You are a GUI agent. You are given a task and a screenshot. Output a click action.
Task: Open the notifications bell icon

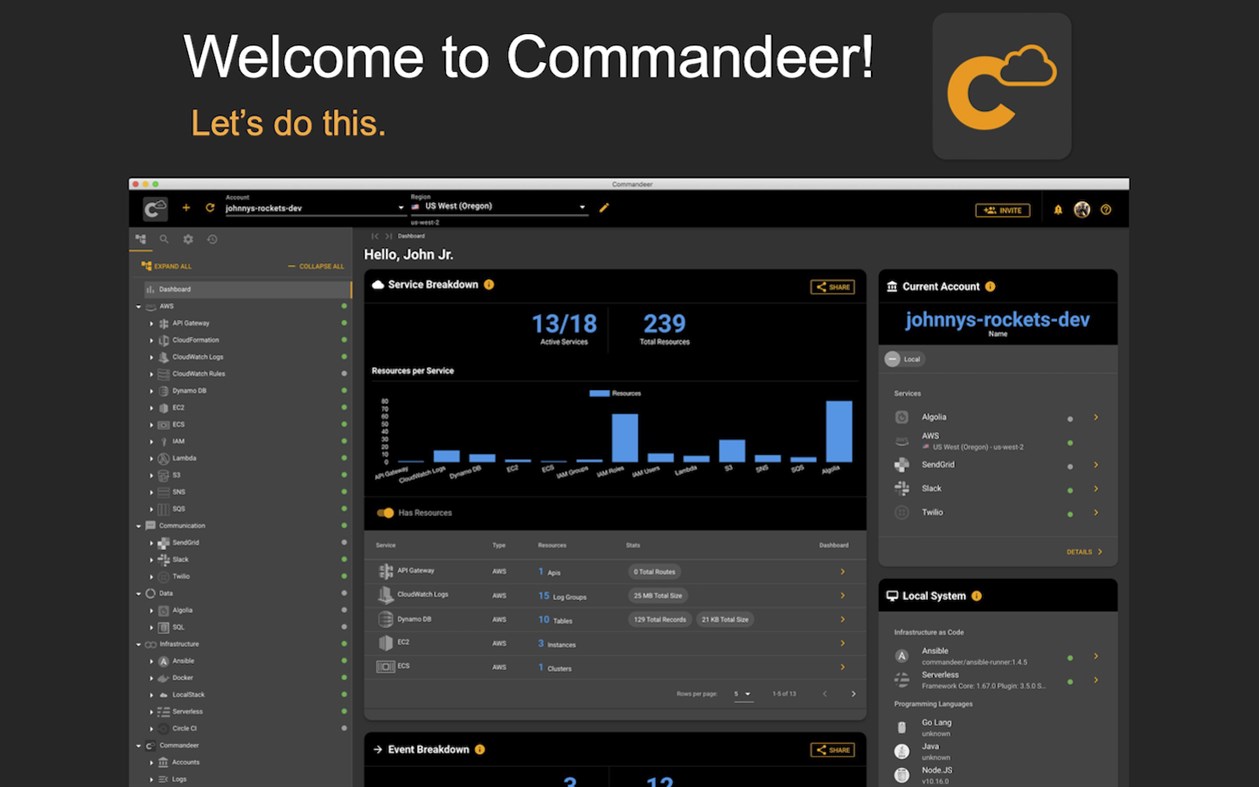(x=1058, y=210)
